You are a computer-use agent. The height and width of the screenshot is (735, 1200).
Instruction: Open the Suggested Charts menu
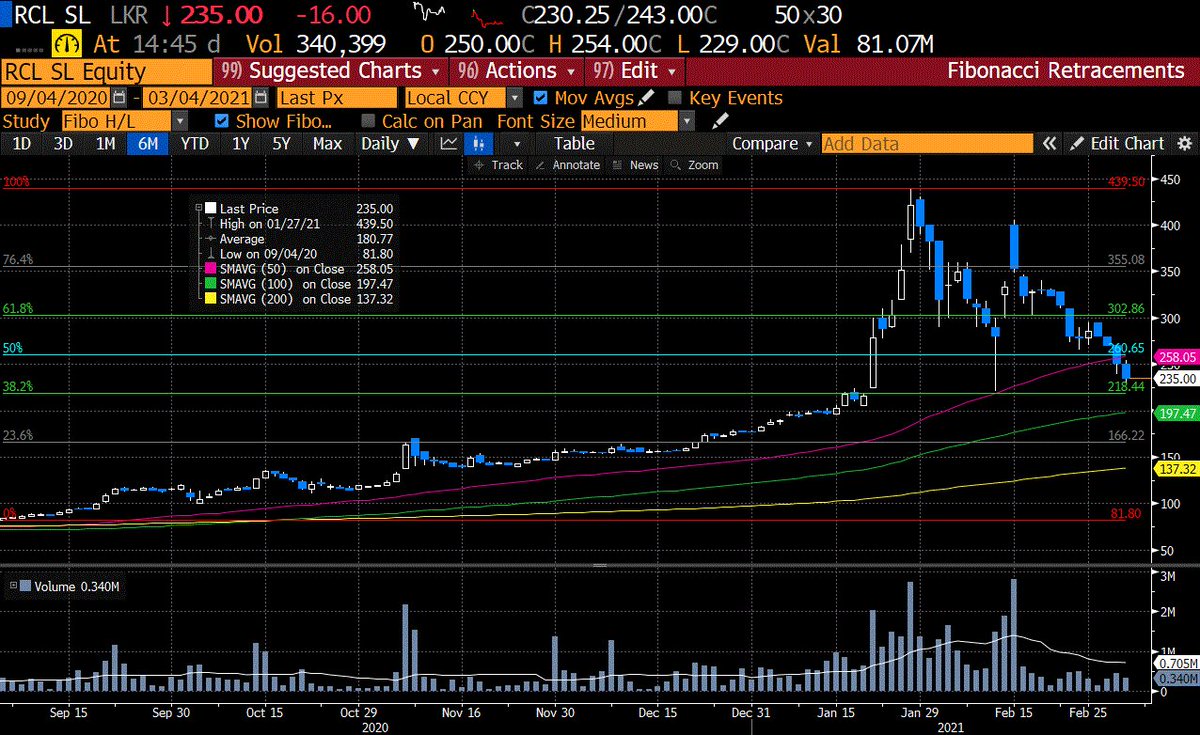(332, 71)
